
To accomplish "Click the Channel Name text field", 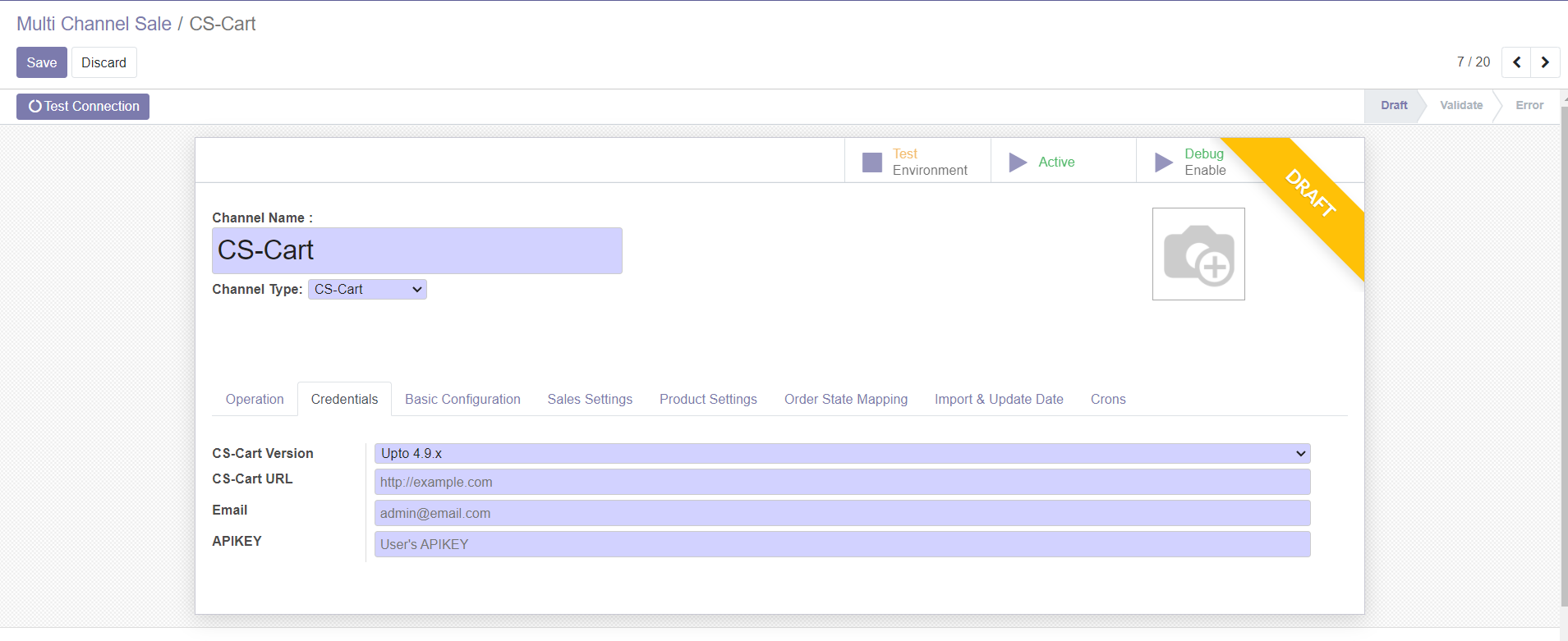I will pyautogui.click(x=416, y=251).
